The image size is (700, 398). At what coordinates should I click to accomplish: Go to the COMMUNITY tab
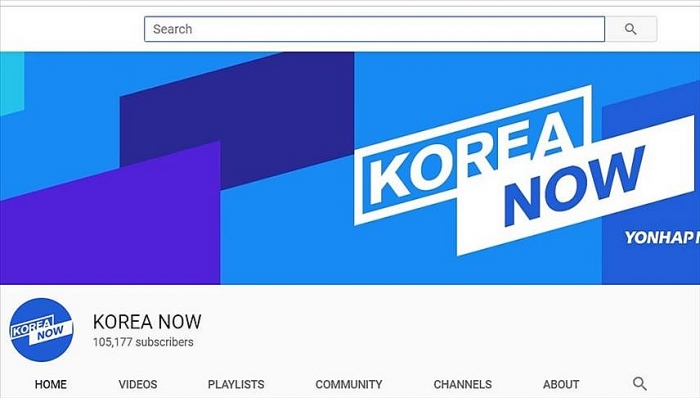point(349,384)
